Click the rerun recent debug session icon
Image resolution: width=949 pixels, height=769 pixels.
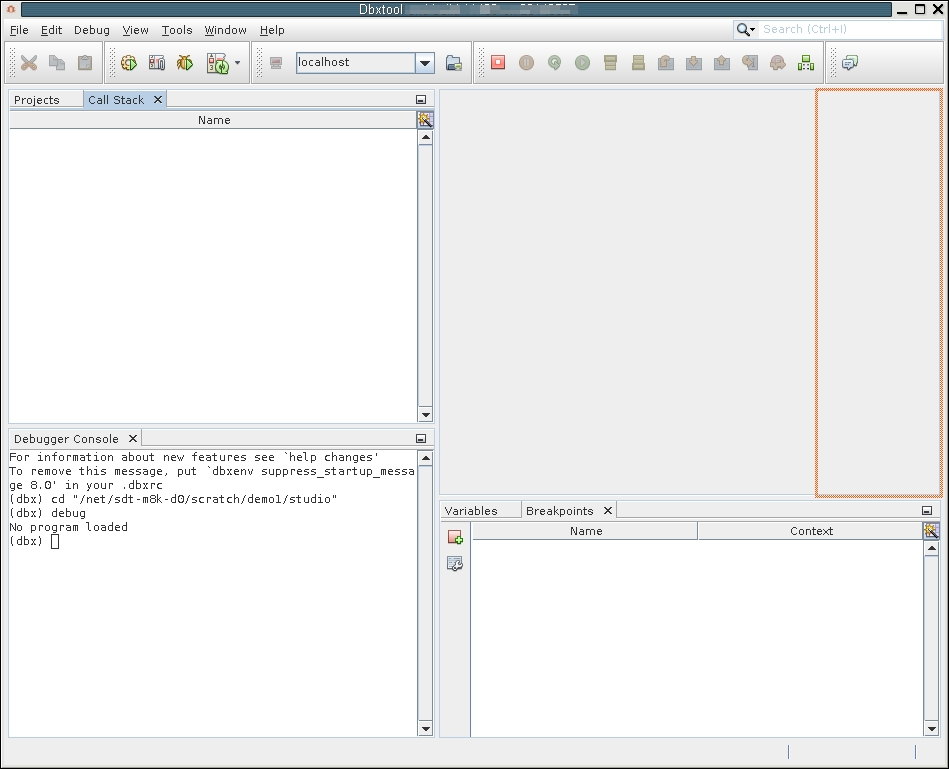(218, 62)
